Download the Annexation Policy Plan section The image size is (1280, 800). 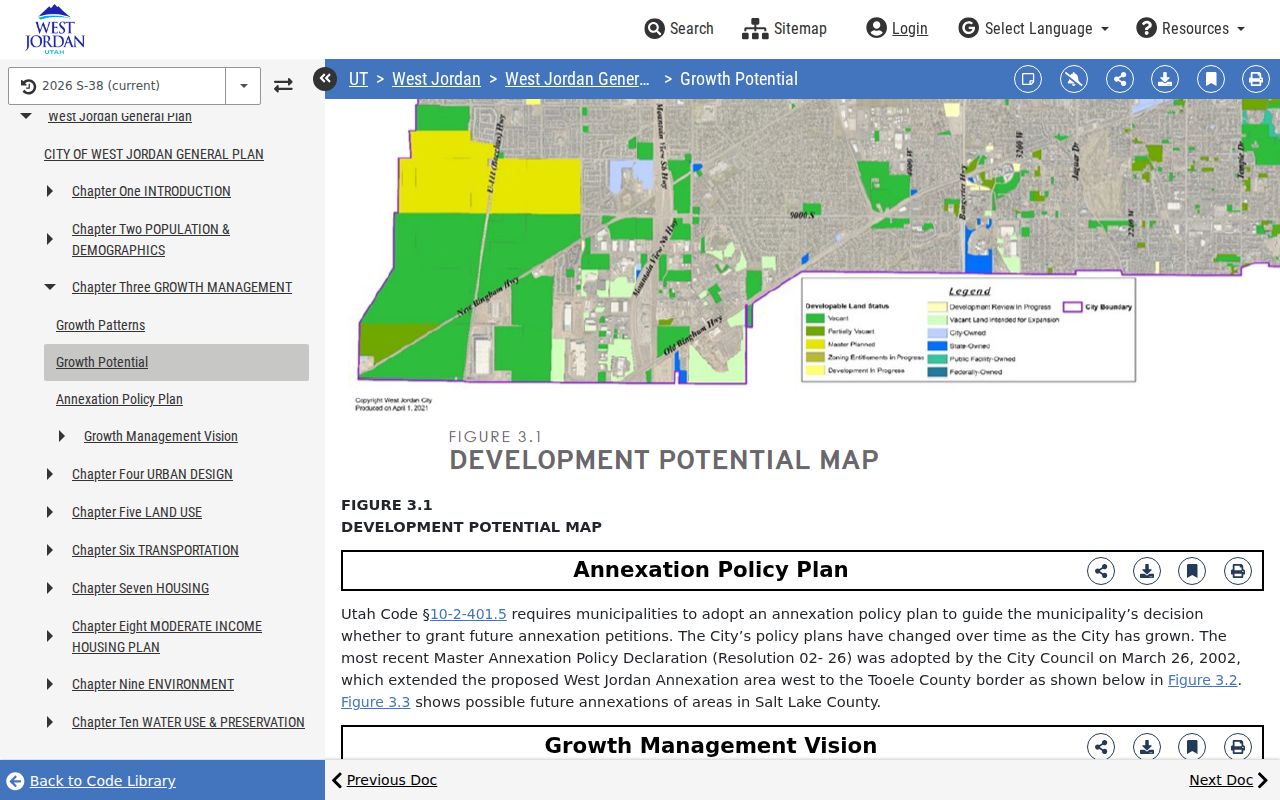(x=1147, y=571)
